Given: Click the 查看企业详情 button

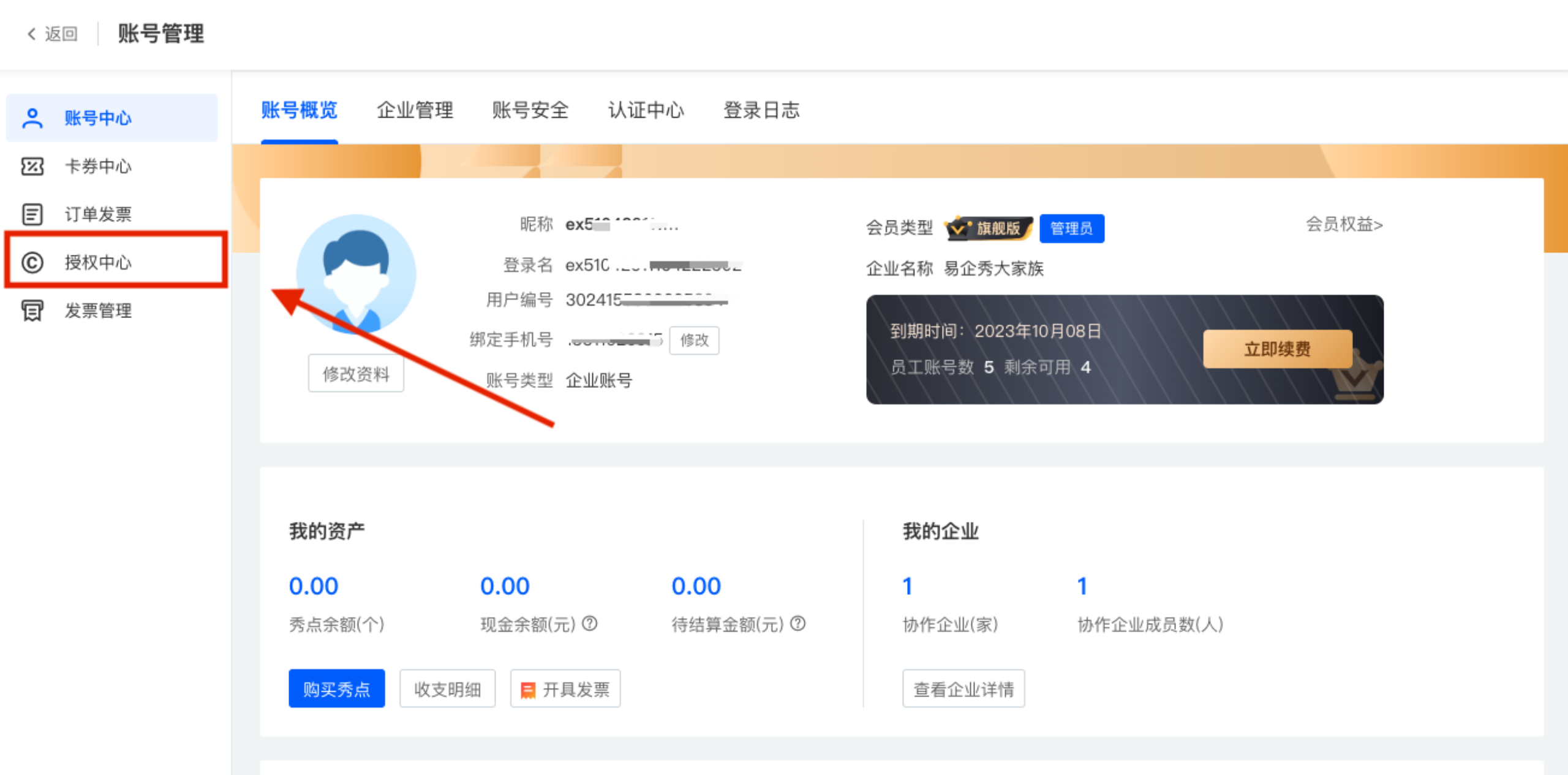Looking at the screenshot, I should (963, 689).
